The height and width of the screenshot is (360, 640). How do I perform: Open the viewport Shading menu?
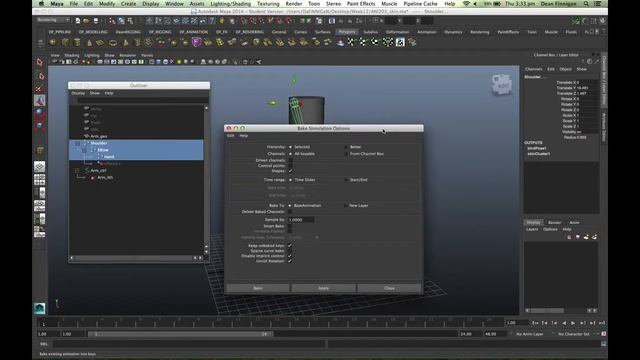click(x=71, y=55)
